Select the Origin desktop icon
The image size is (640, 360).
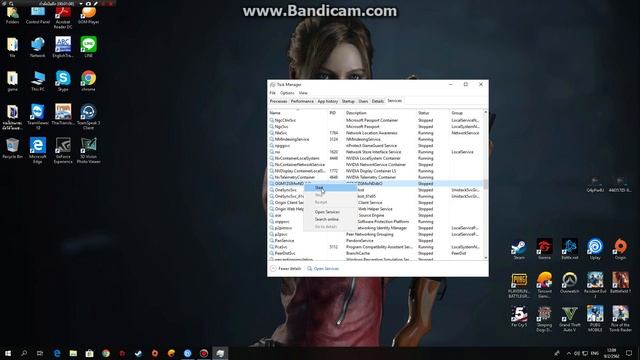(620, 249)
